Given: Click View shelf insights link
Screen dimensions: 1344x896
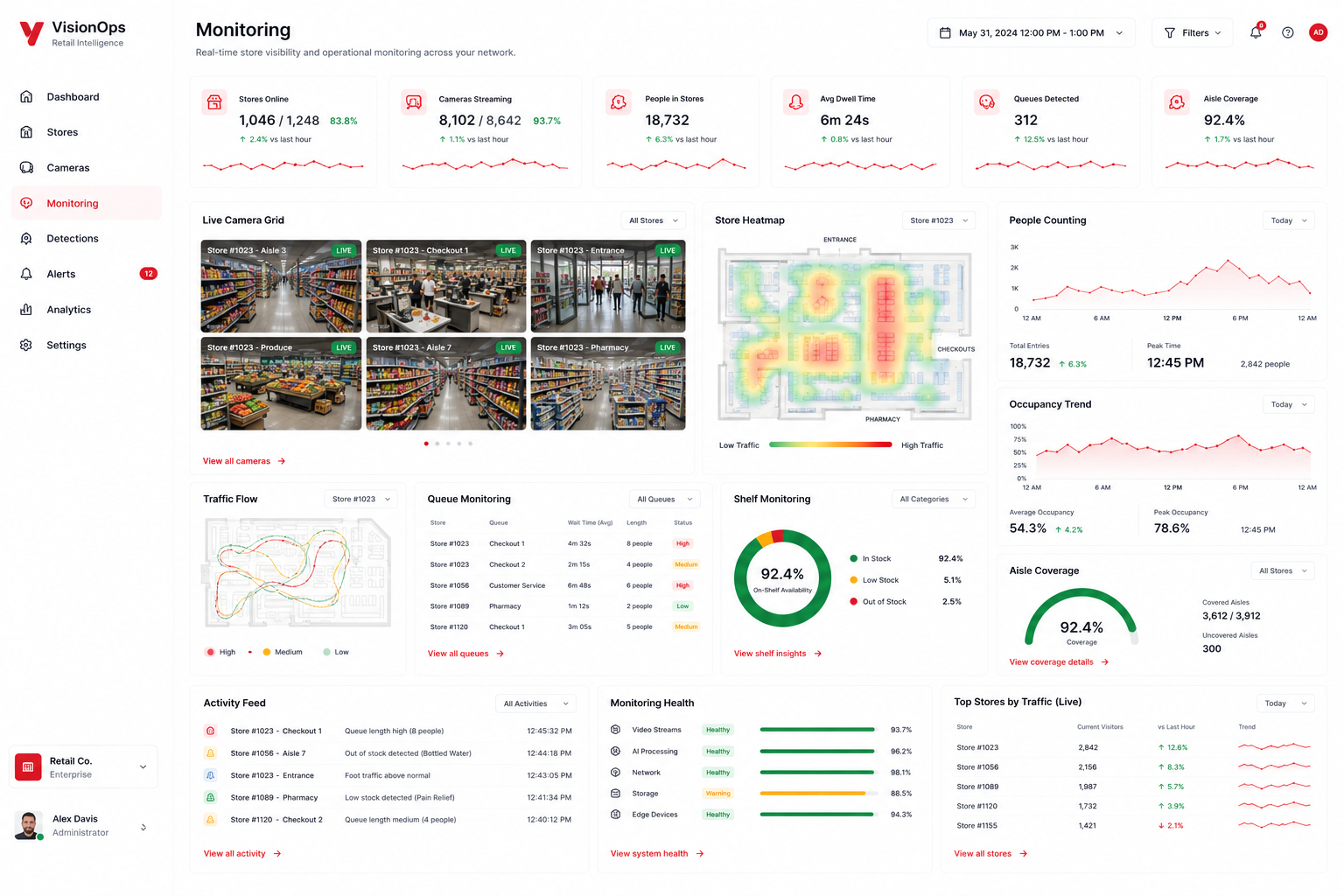Looking at the screenshot, I should point(778,654).
